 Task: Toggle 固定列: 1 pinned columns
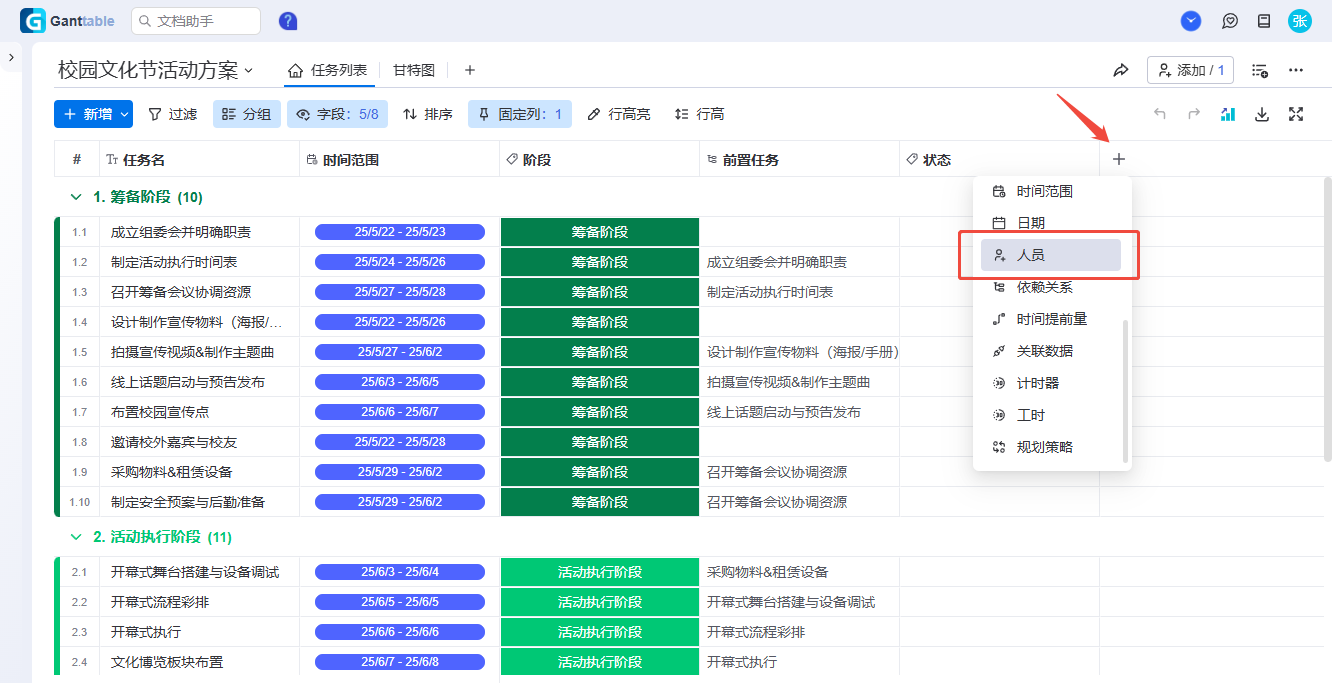point(519,114)
